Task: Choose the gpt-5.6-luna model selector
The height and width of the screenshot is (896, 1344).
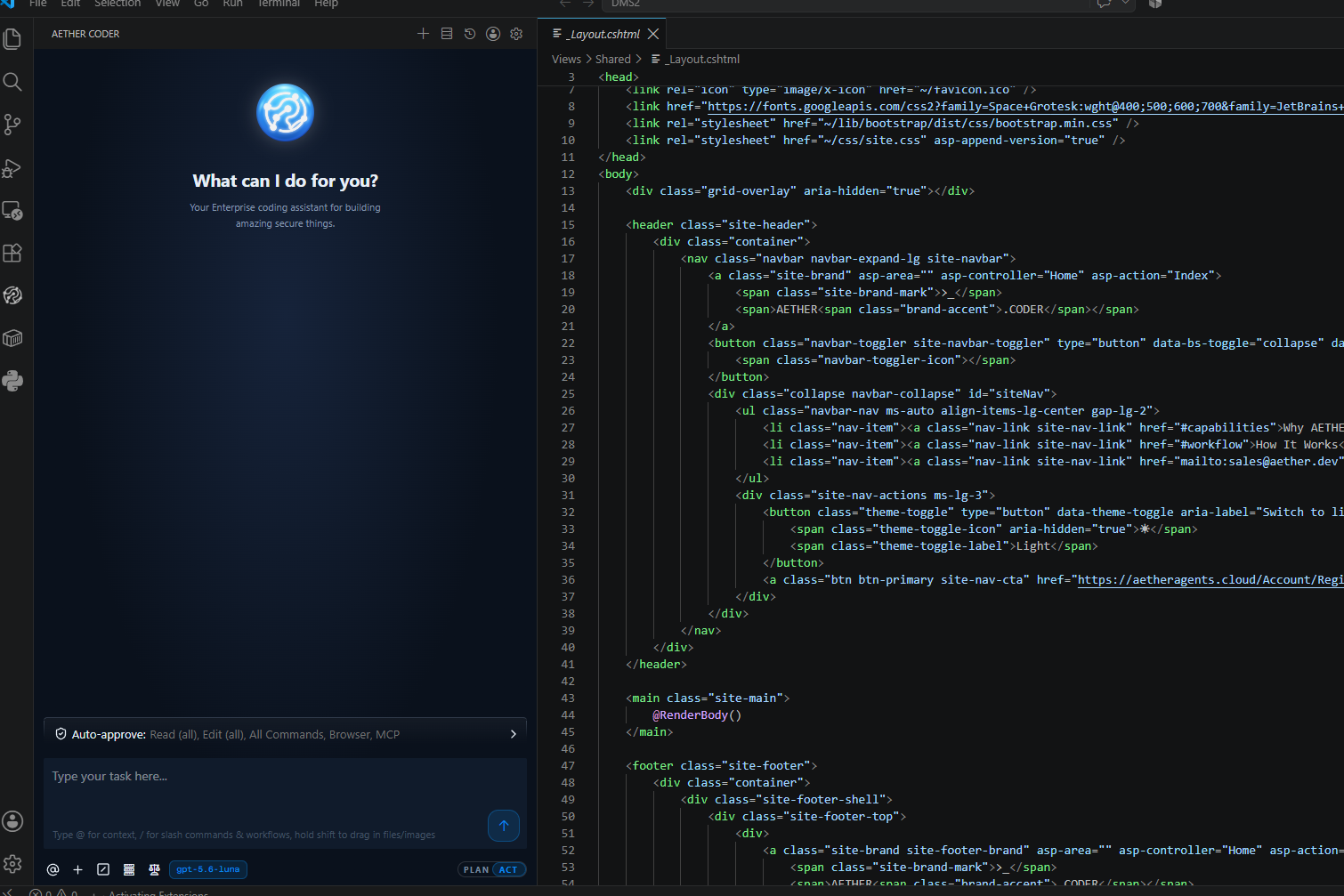Action: pyautogui.click(x=208, y=869)
